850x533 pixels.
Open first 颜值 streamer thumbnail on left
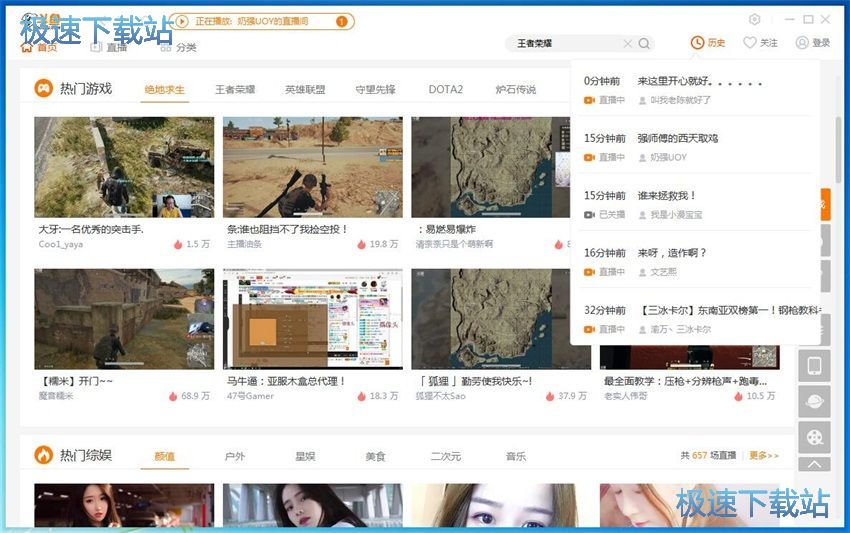(124, 505)
